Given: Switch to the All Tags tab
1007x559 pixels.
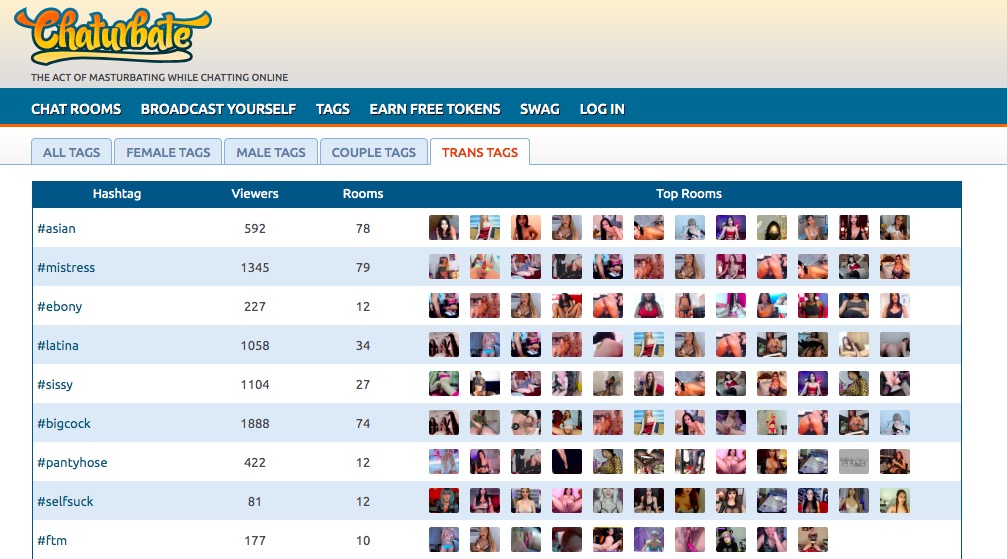Looking at the screenshot, I should tap(71, 152).
